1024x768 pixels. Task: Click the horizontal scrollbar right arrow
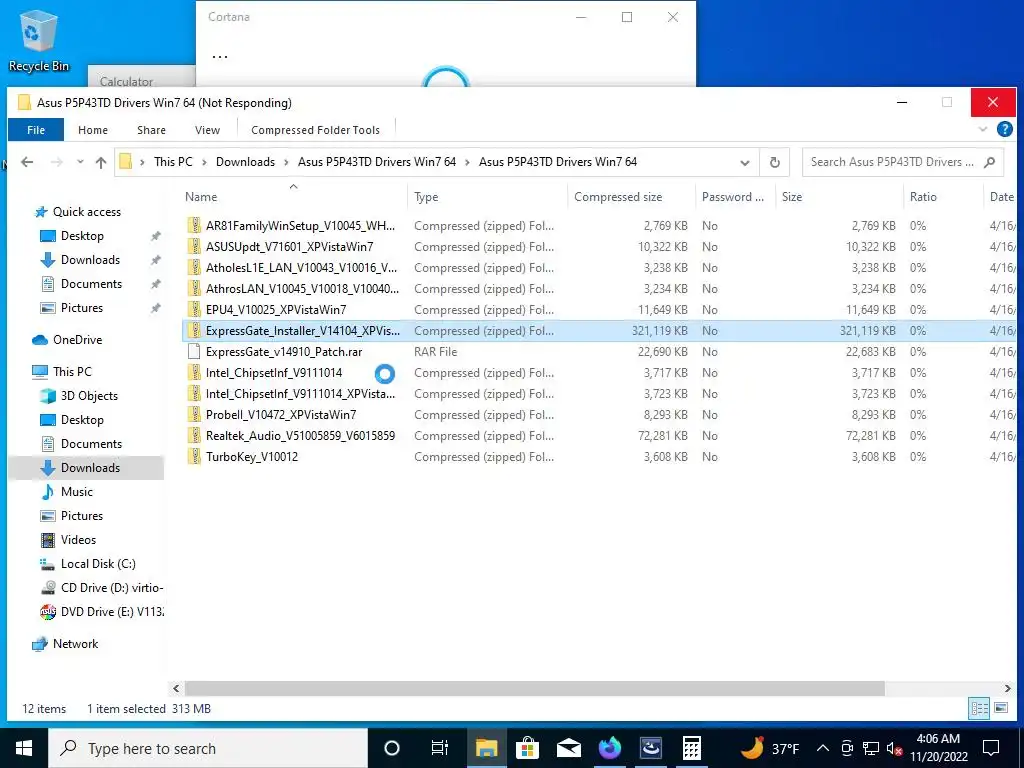click(x=1007, y=688)
